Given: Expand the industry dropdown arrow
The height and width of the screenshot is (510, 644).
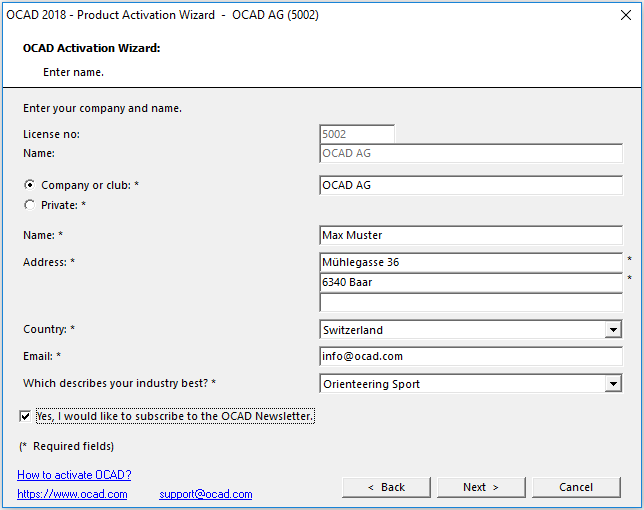Looking at the screenshot, I should (613, 384).
